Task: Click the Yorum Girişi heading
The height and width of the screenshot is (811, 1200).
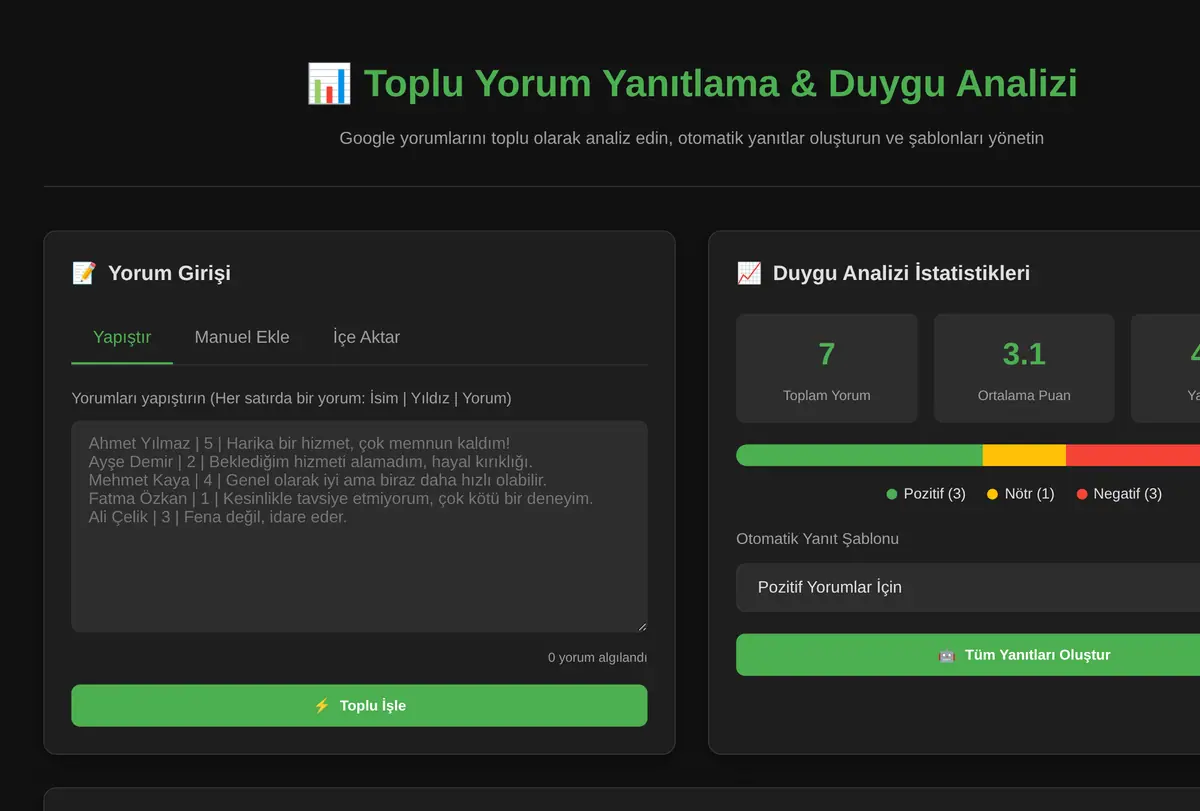Action: point(169,273)
